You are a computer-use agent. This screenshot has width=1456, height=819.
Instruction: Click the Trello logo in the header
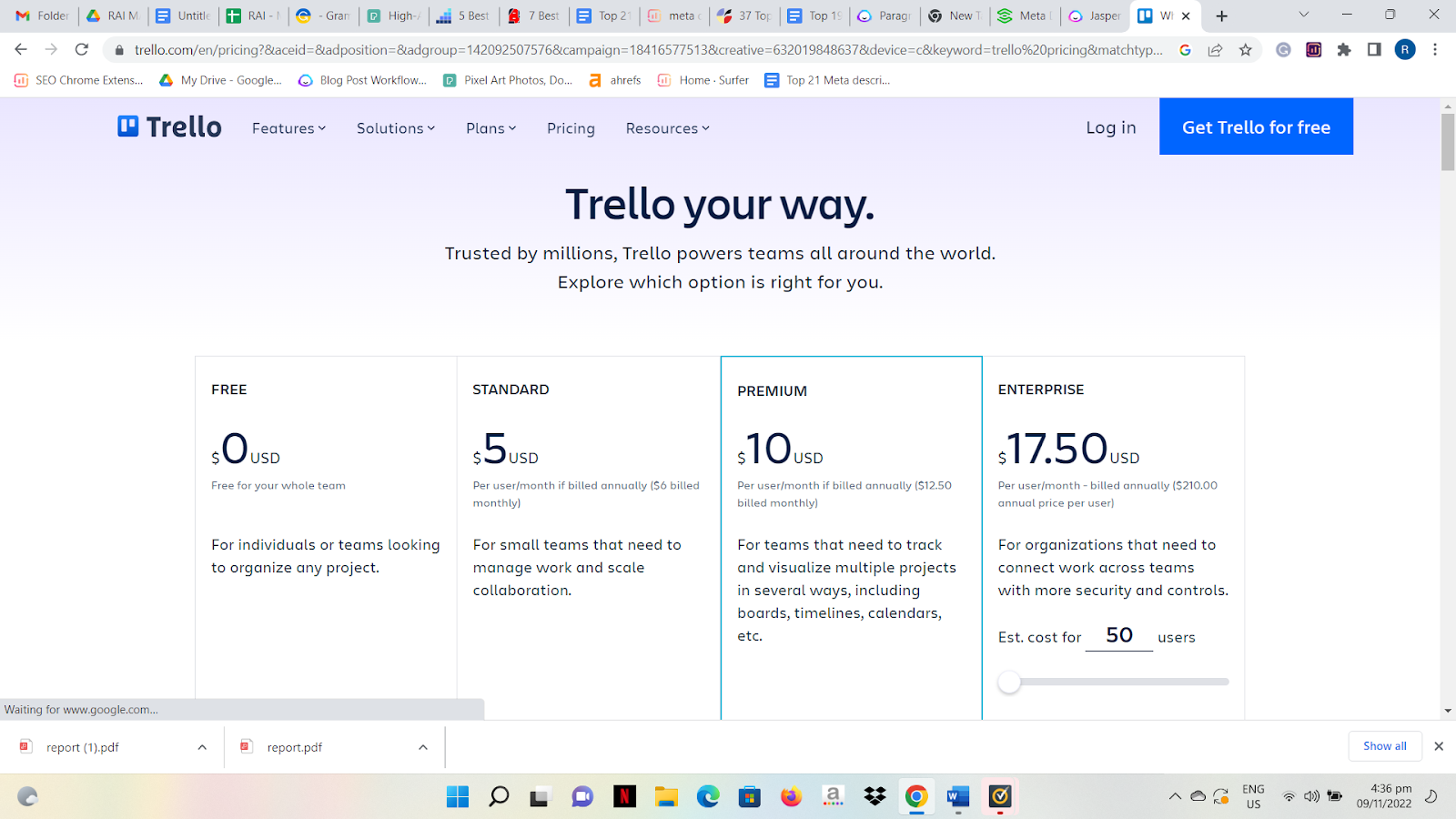(x=169, y=126)
